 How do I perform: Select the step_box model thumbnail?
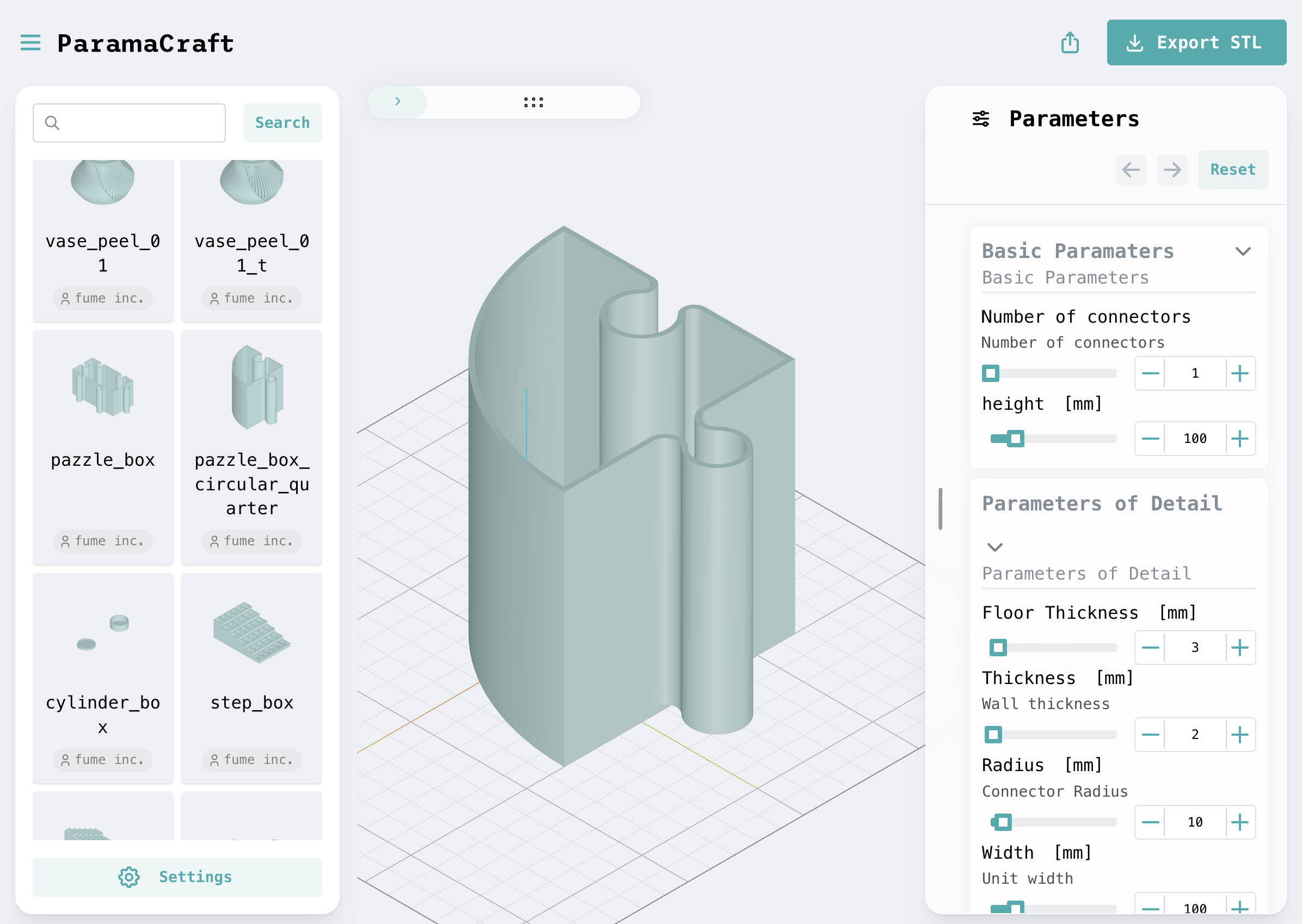point(251,632)
